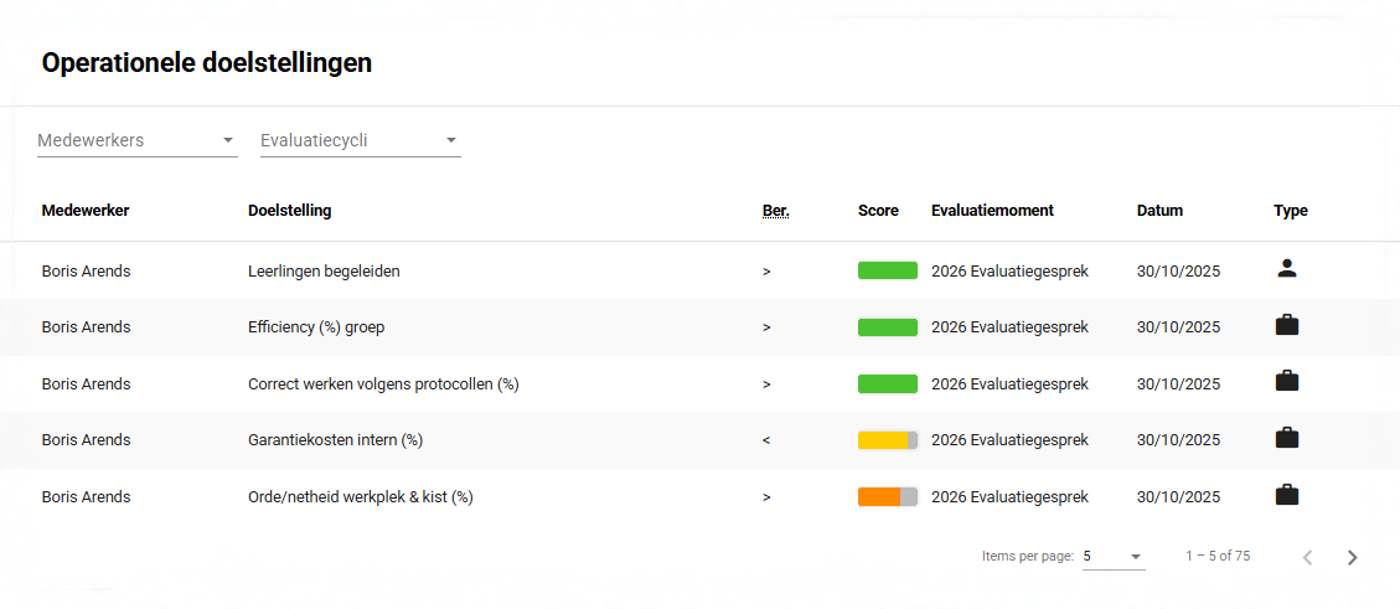Open the Evaluatiecycli filter dropdown

(x=360, y=140)
